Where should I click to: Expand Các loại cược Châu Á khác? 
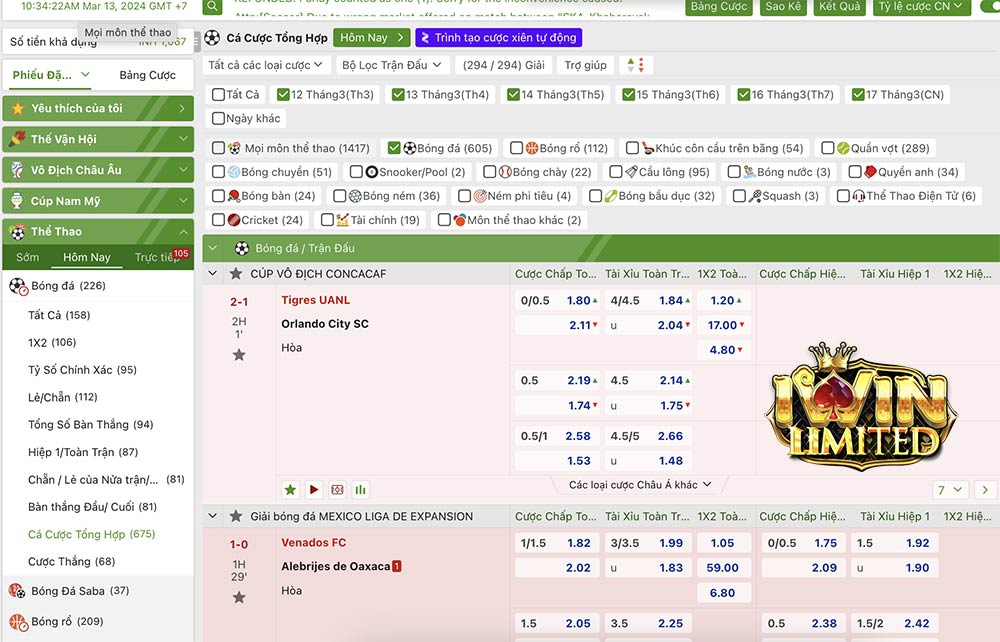point(640,485)
